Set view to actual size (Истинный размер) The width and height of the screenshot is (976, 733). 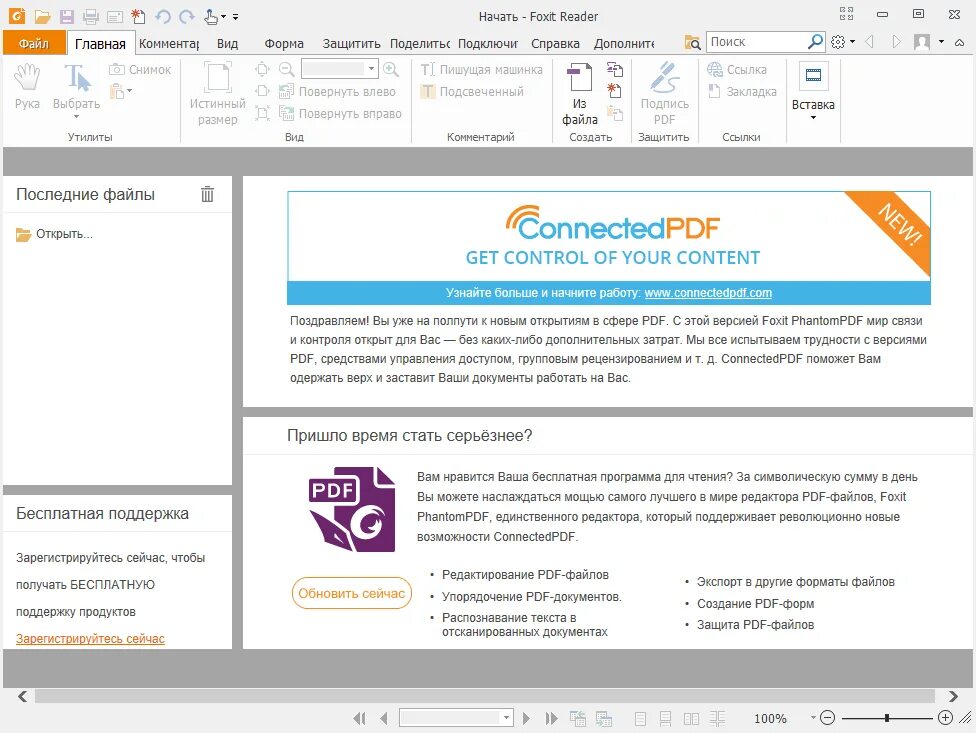click(217, 93)
